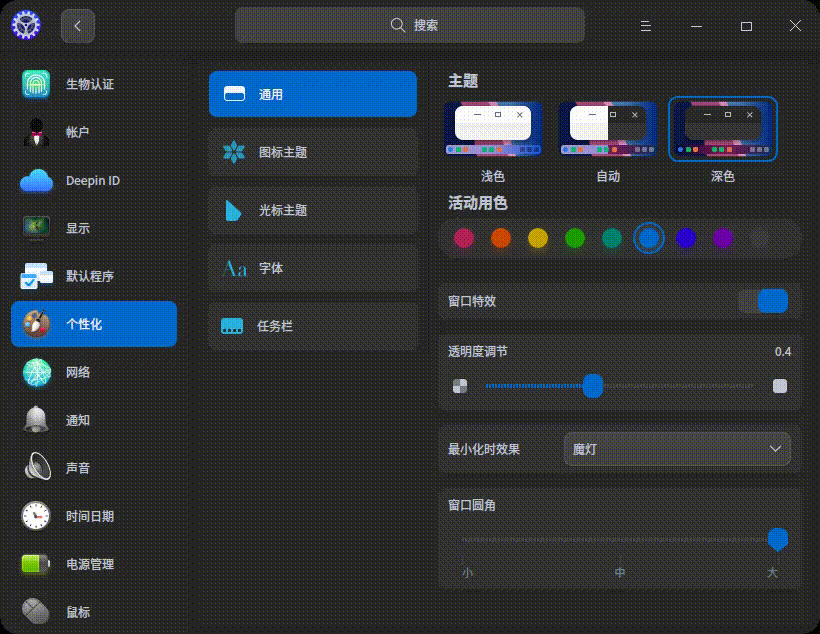Go to 时间日期 settings
Viewport: 820px width, 634px height.
[94, 516]
